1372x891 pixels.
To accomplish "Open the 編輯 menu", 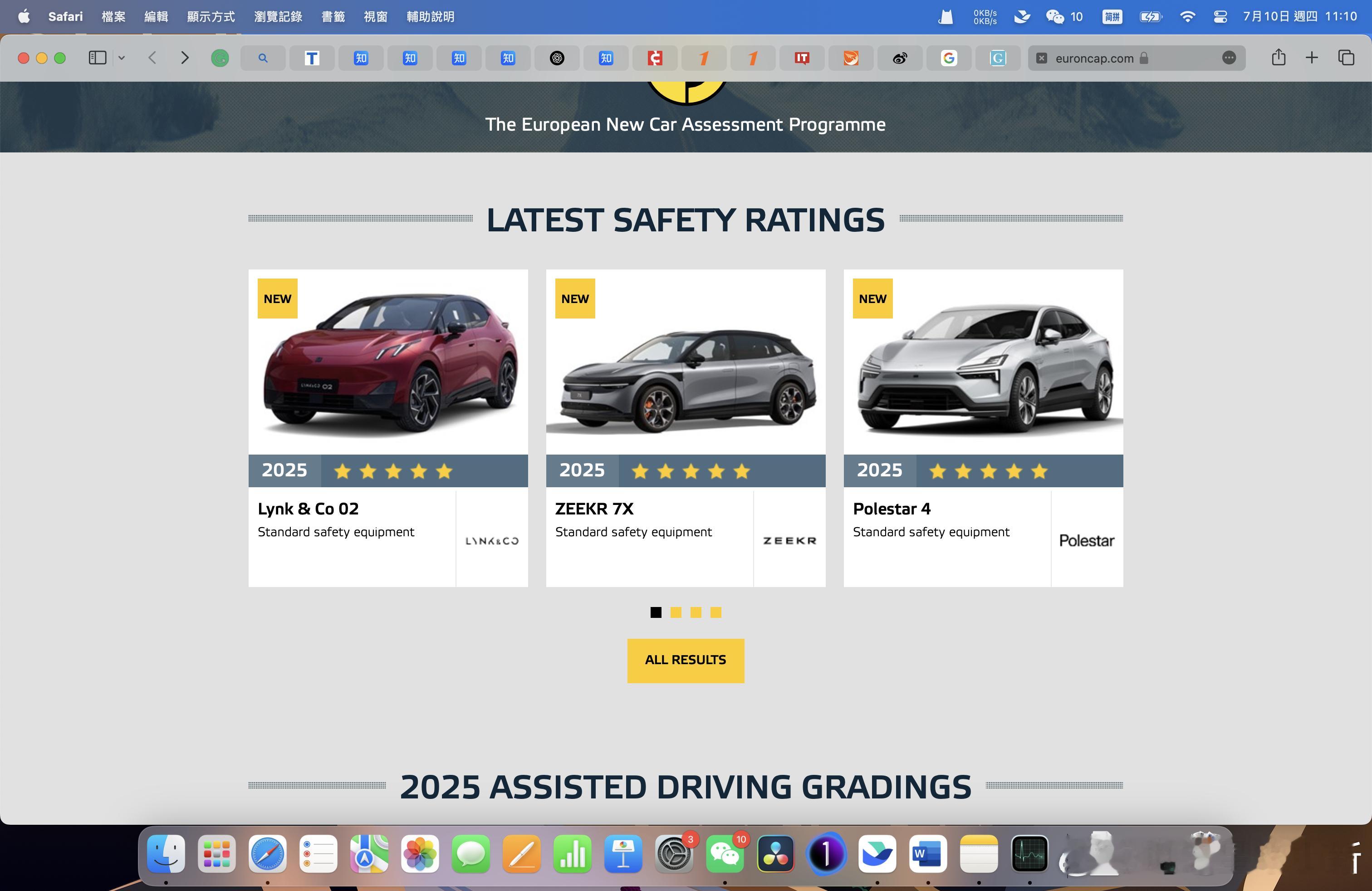I will pyautogui.click(x=156, y=17).
